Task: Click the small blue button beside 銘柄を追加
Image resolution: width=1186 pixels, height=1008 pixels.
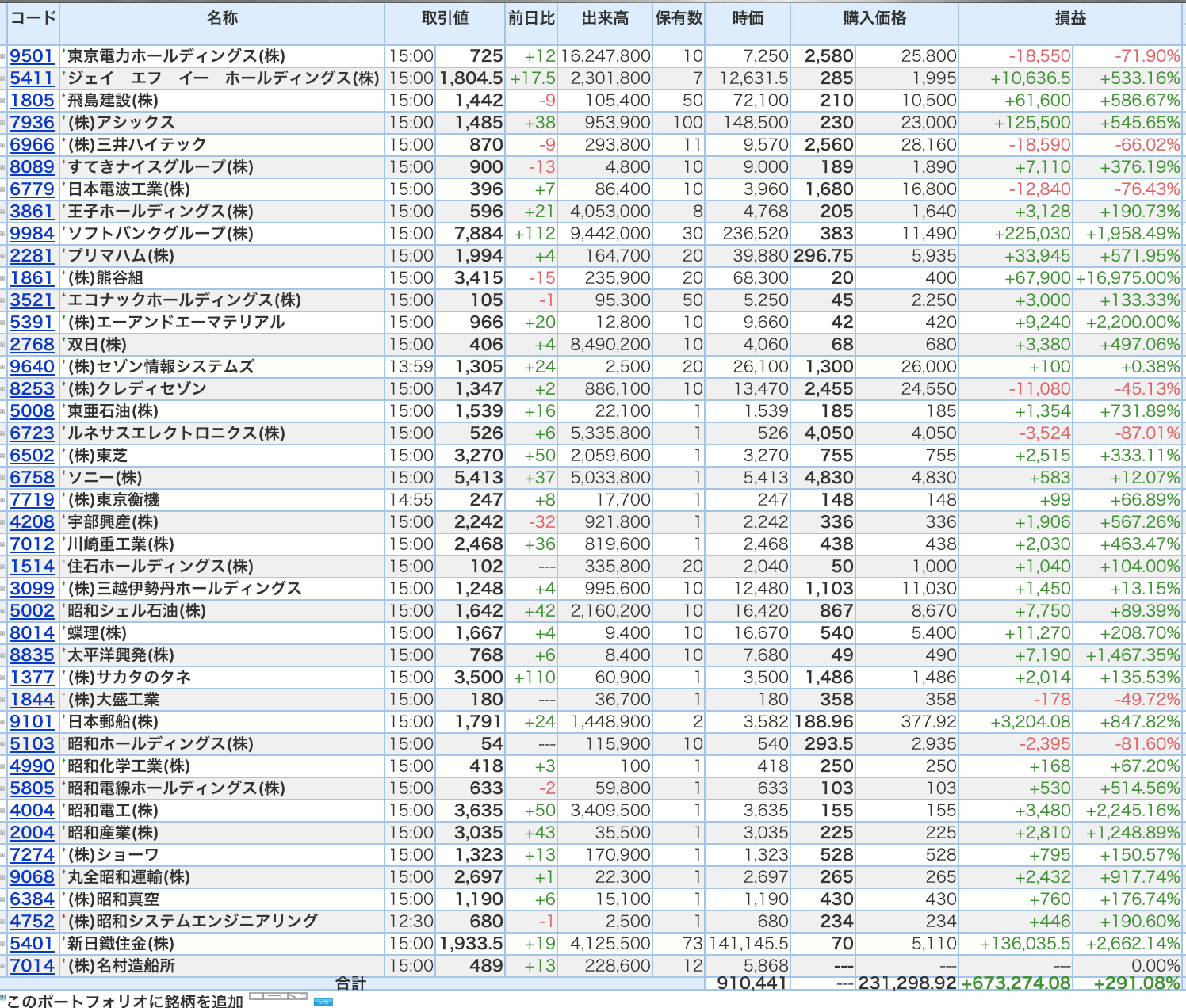Action: (323, 1002)
